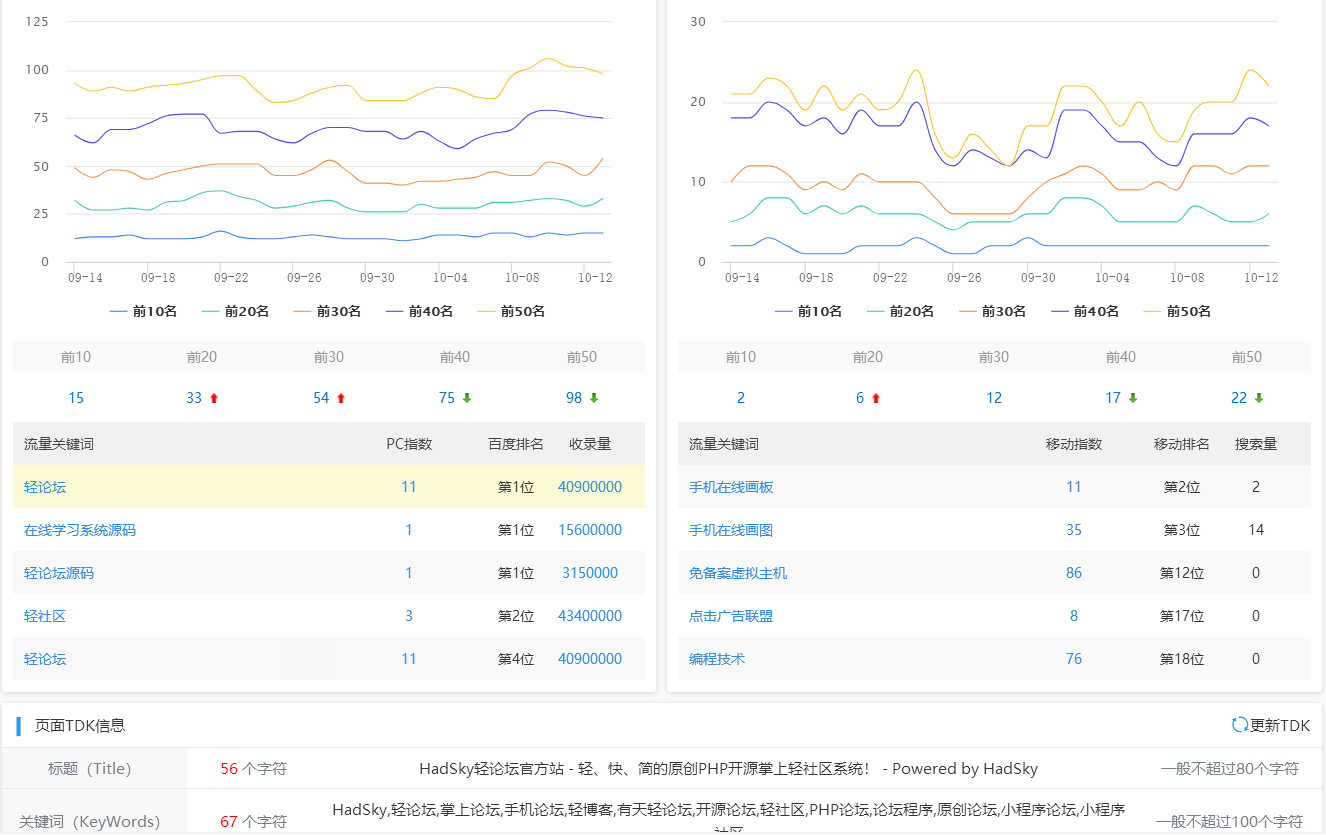Viewport: 1326px width, 835px height.
Task: Click the HadSky轻论坛官方站 title text
Action: pos(729,769)
